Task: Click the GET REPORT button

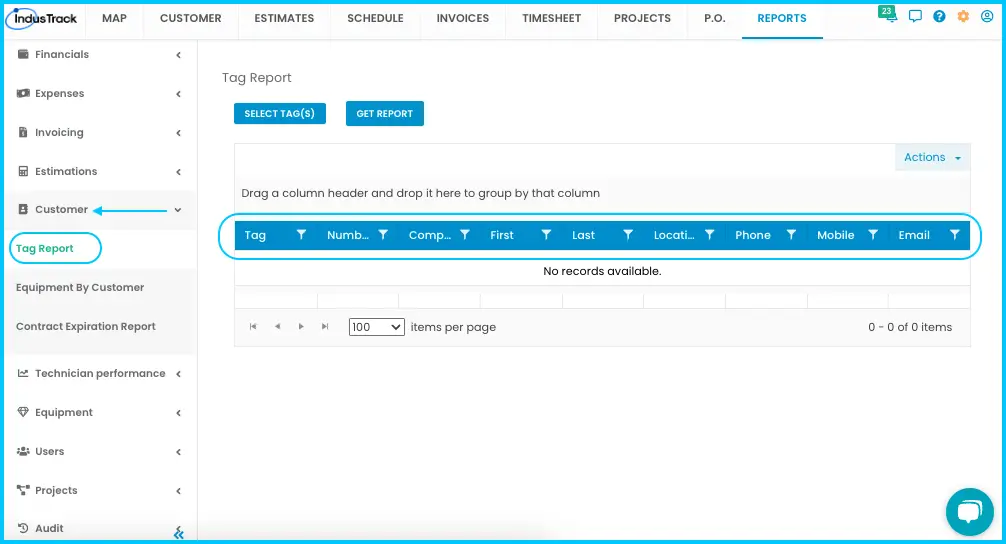Action: pyautogui.click(x=385, y=114)
